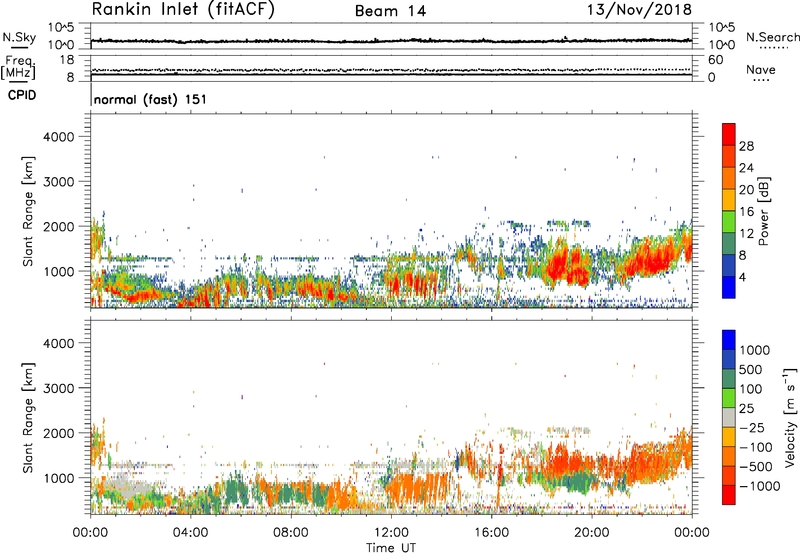Click the '4000' tick on the power panel axis
Viewport: 800px width, 554px height.
(x=59, y=137)
